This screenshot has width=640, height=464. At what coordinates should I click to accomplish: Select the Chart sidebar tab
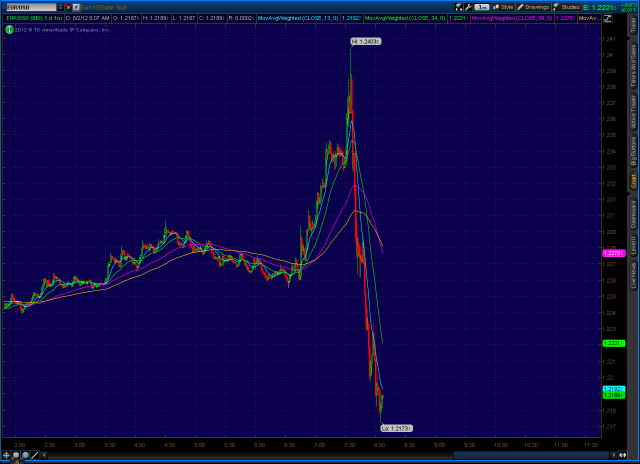pos(633,181)
